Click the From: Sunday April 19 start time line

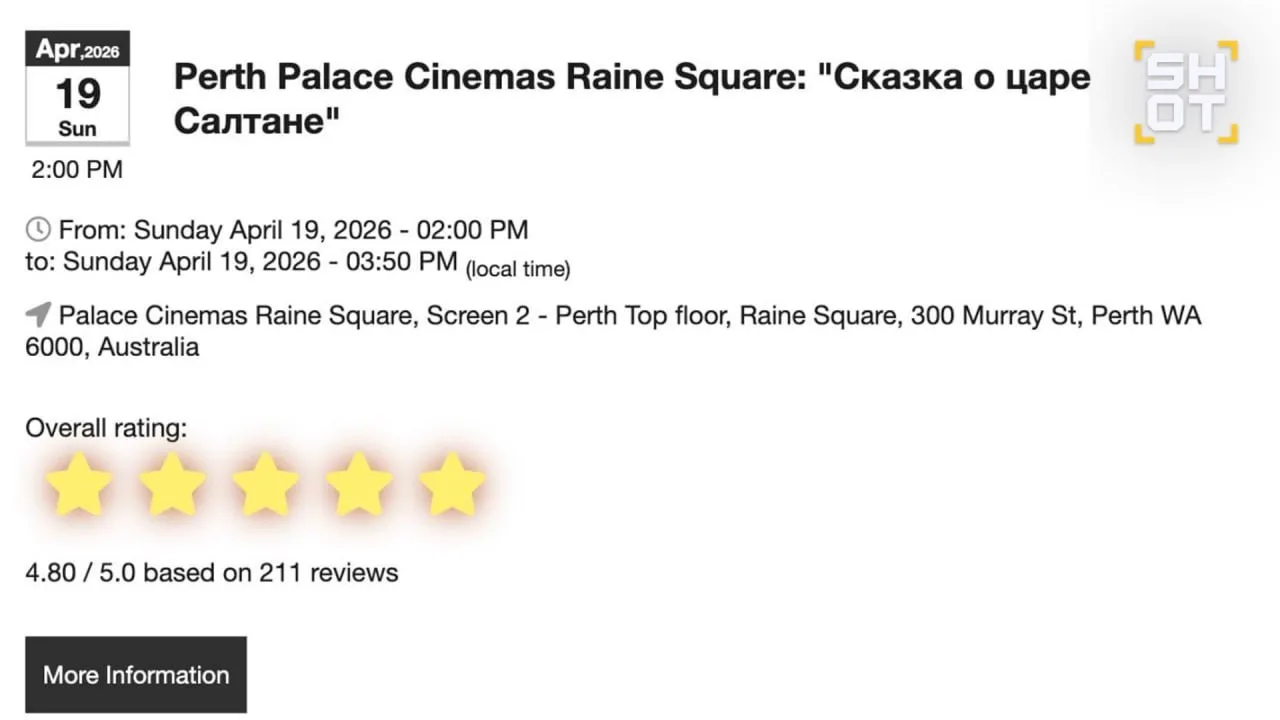292,230
